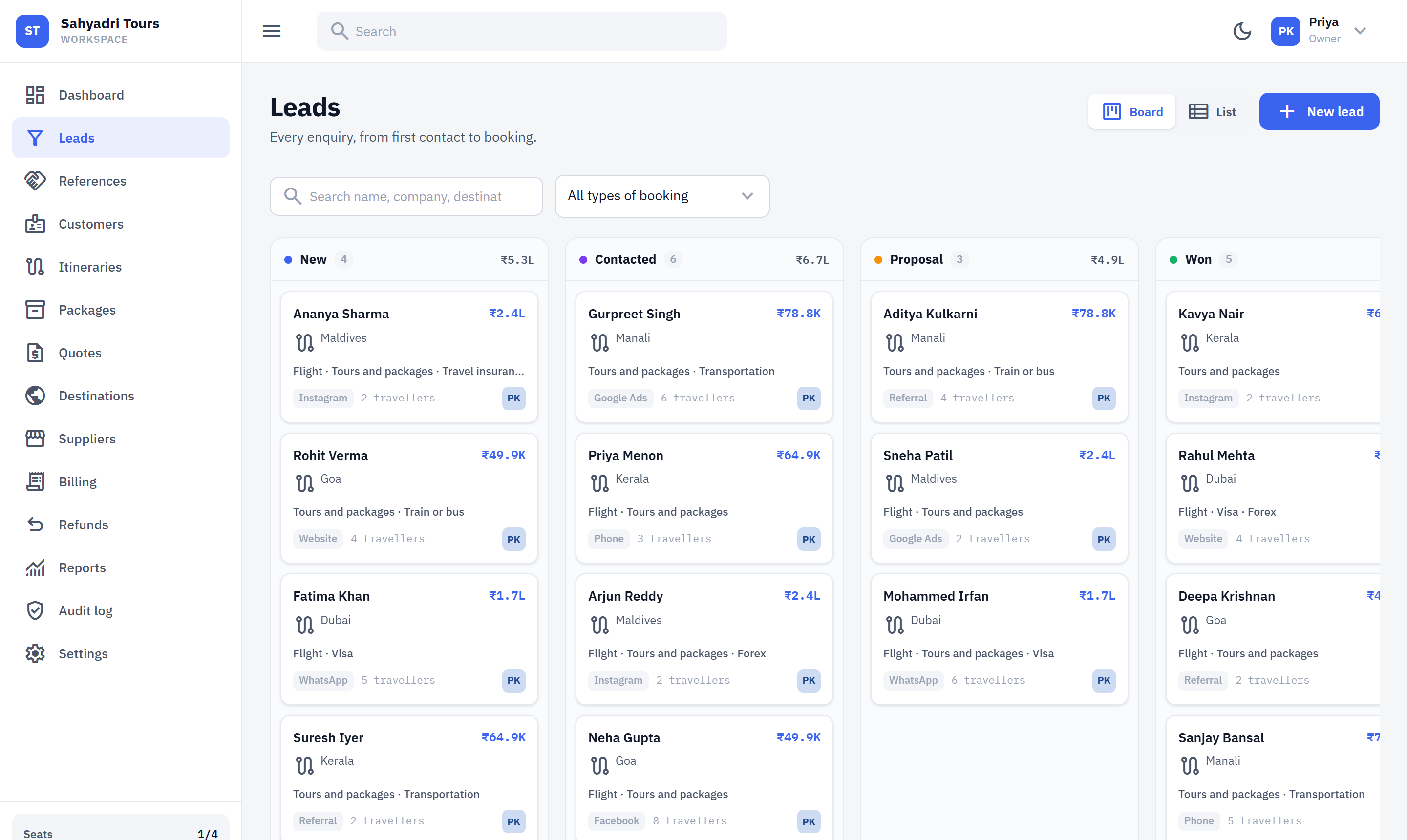Click the Customers badge icon
The height and width of the screenshot is (840, 1407).
pyautogui.click(x=35, y=224)
